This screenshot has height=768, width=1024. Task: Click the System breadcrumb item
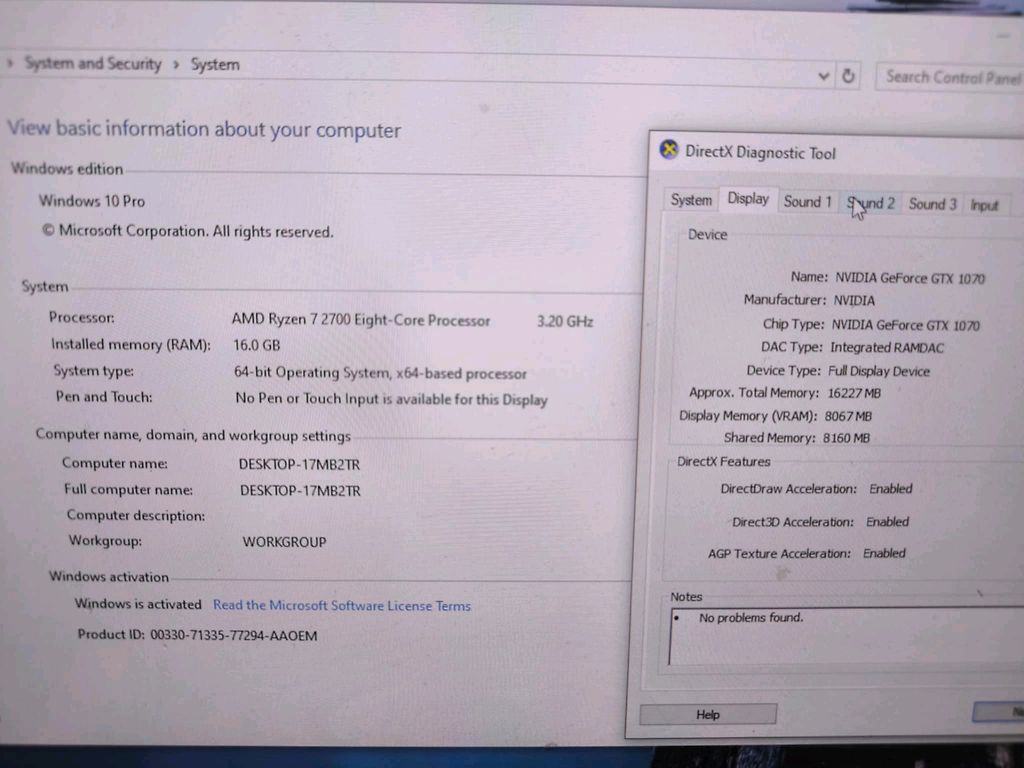(215, 65)
